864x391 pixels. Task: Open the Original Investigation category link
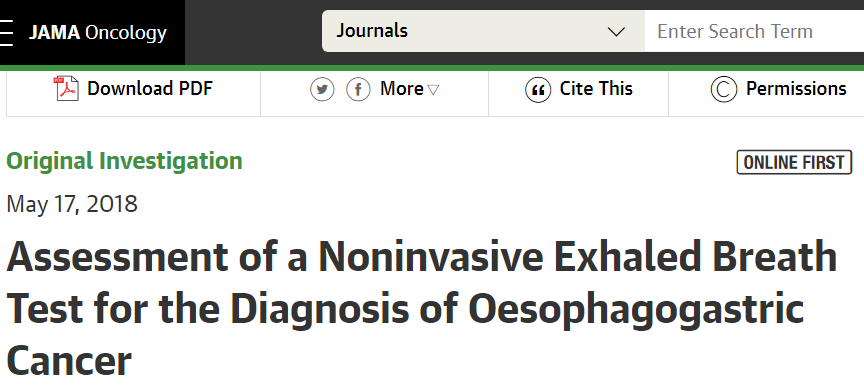125,161
